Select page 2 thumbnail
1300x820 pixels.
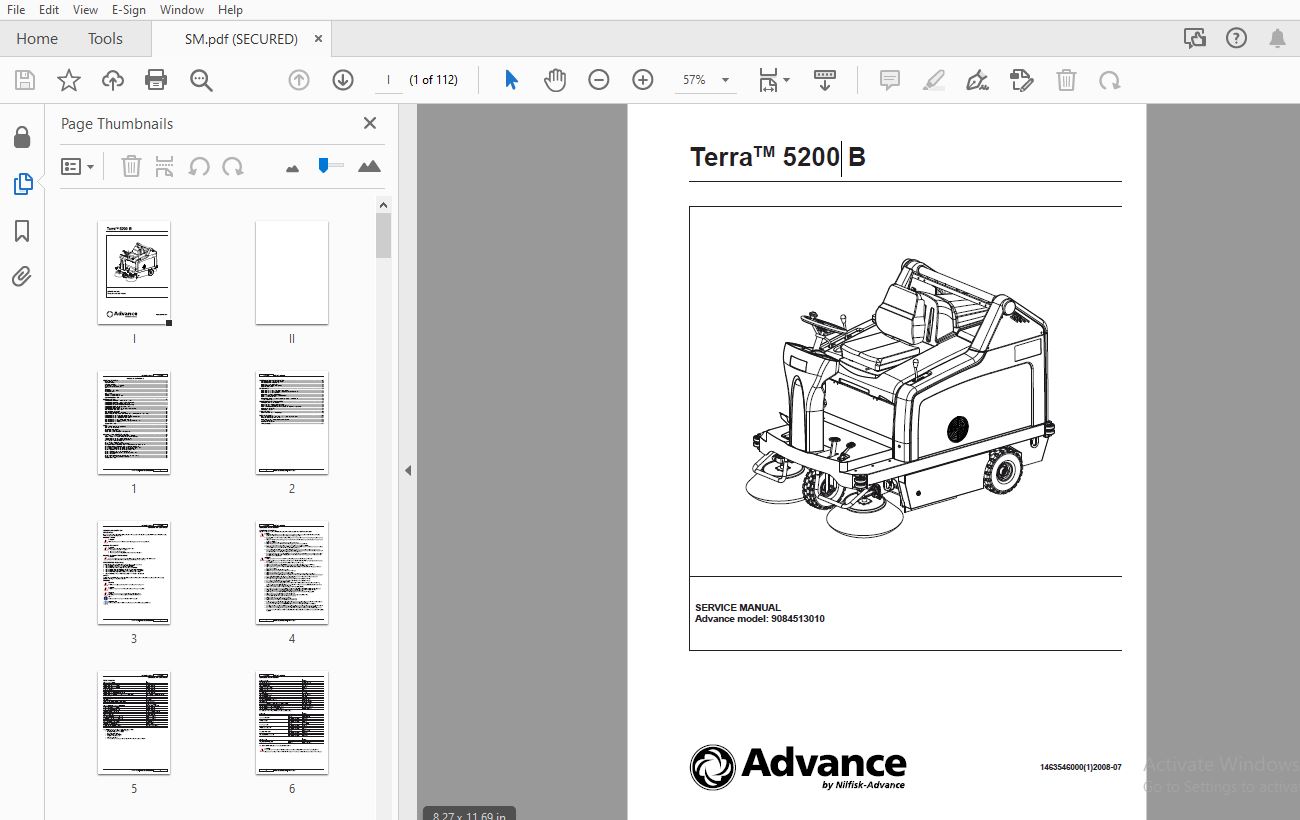(x=292, y=423)
